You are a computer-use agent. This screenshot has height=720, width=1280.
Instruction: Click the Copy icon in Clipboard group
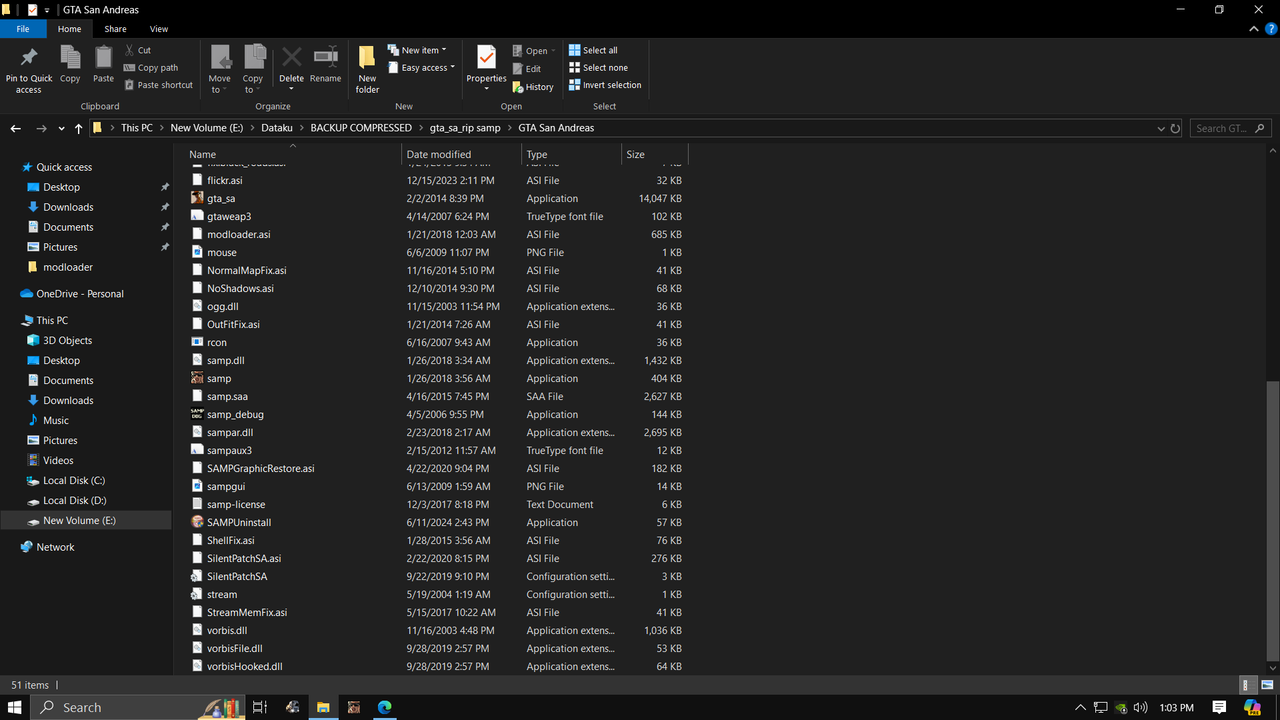pyautogui.click(x=70, y=58)
